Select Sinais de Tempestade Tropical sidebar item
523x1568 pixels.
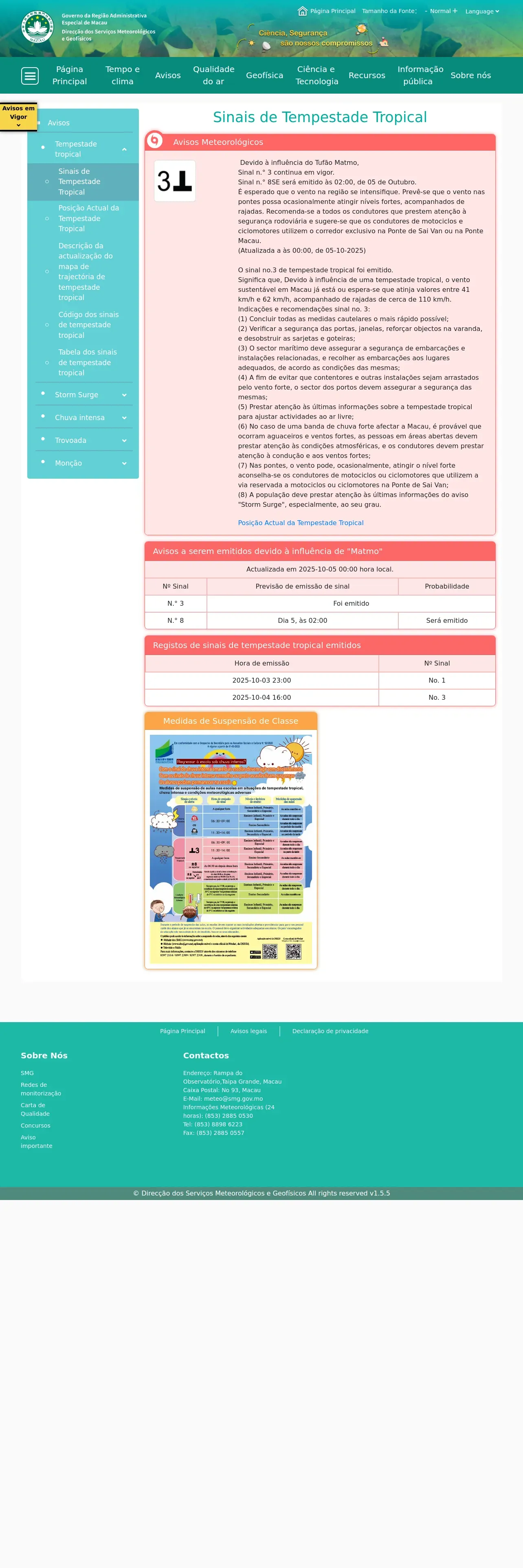coord(83,182)
